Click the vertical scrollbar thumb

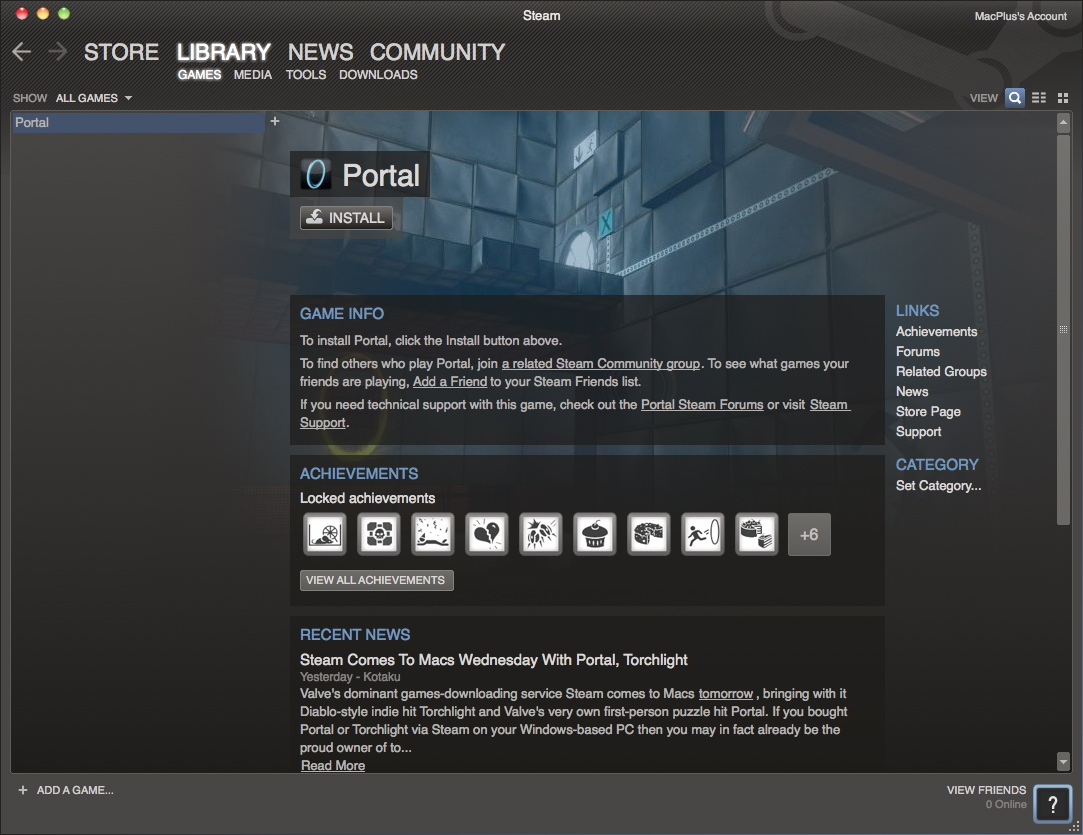click(1064, 329)
